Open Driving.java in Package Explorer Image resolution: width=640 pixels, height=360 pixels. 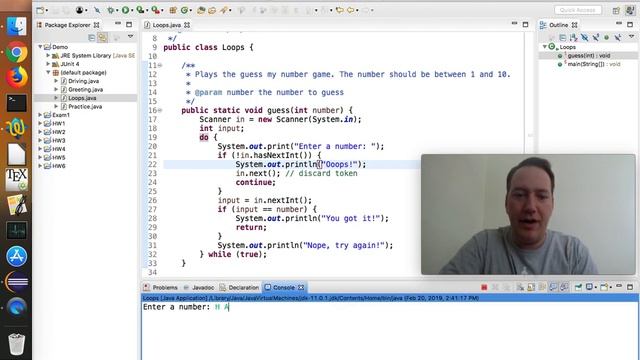(84, 81)
